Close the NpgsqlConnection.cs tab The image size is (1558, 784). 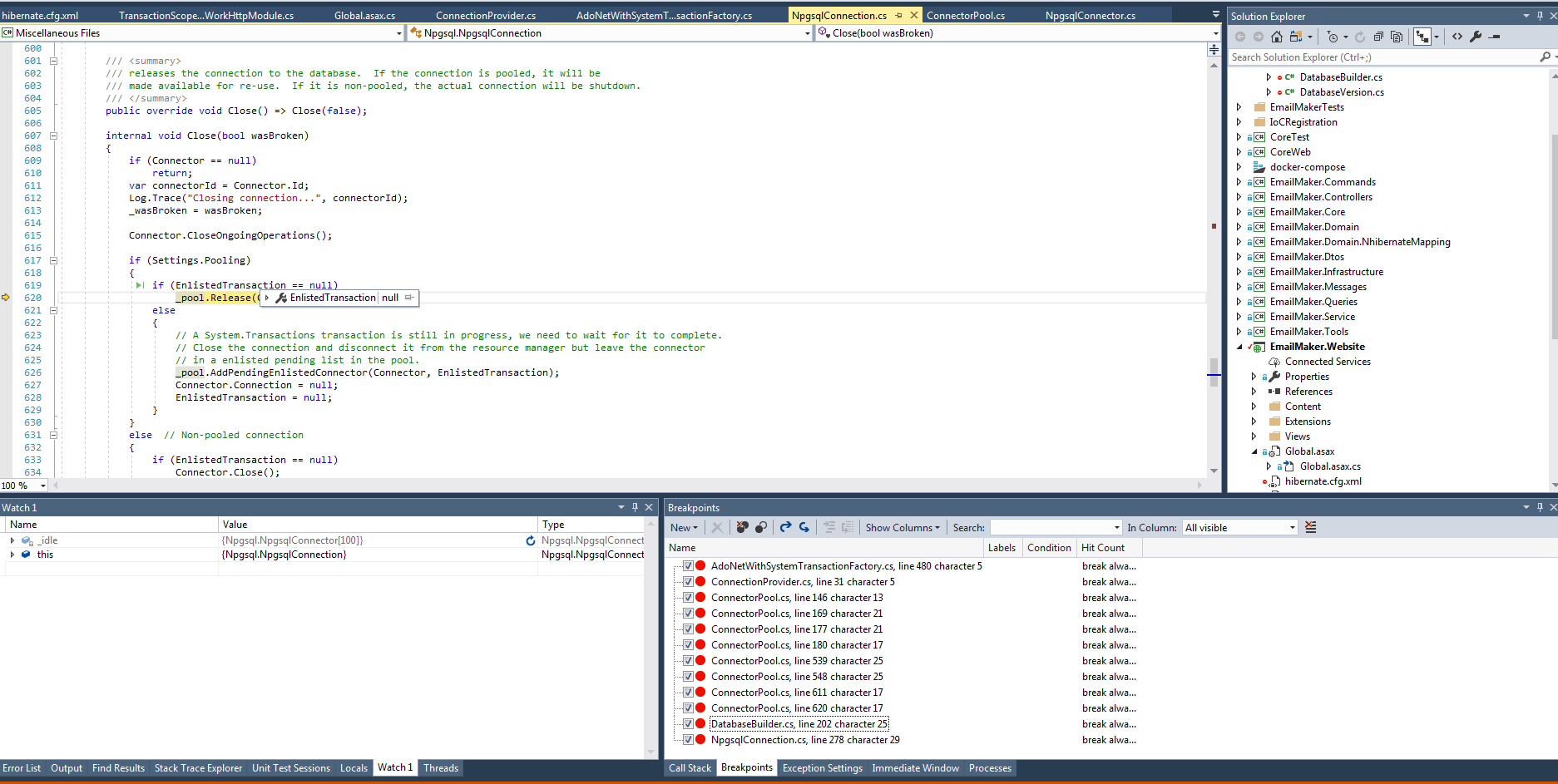[x=914, y=15]
